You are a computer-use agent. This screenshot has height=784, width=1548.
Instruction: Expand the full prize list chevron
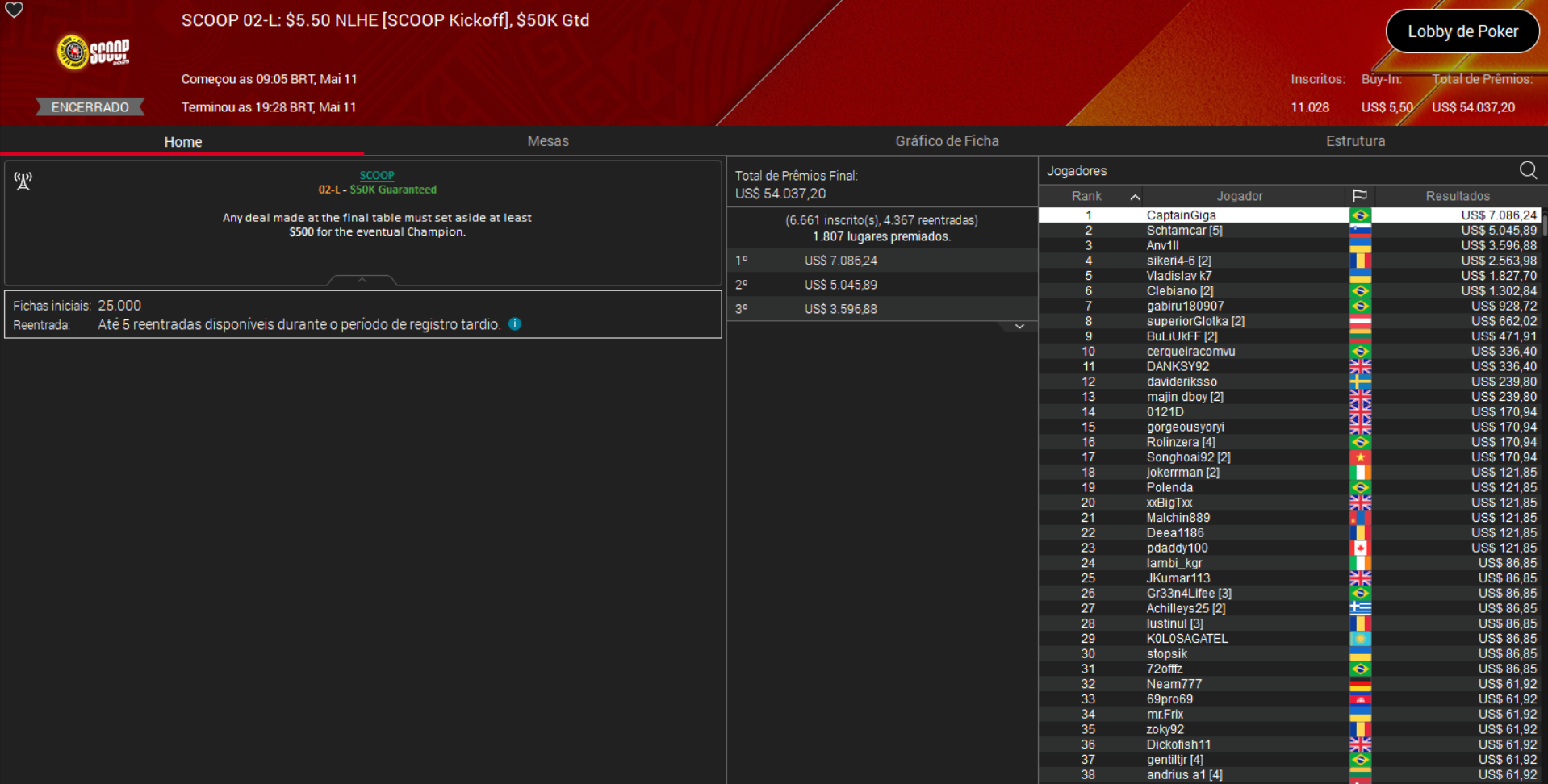click(x=1019, y=327)
